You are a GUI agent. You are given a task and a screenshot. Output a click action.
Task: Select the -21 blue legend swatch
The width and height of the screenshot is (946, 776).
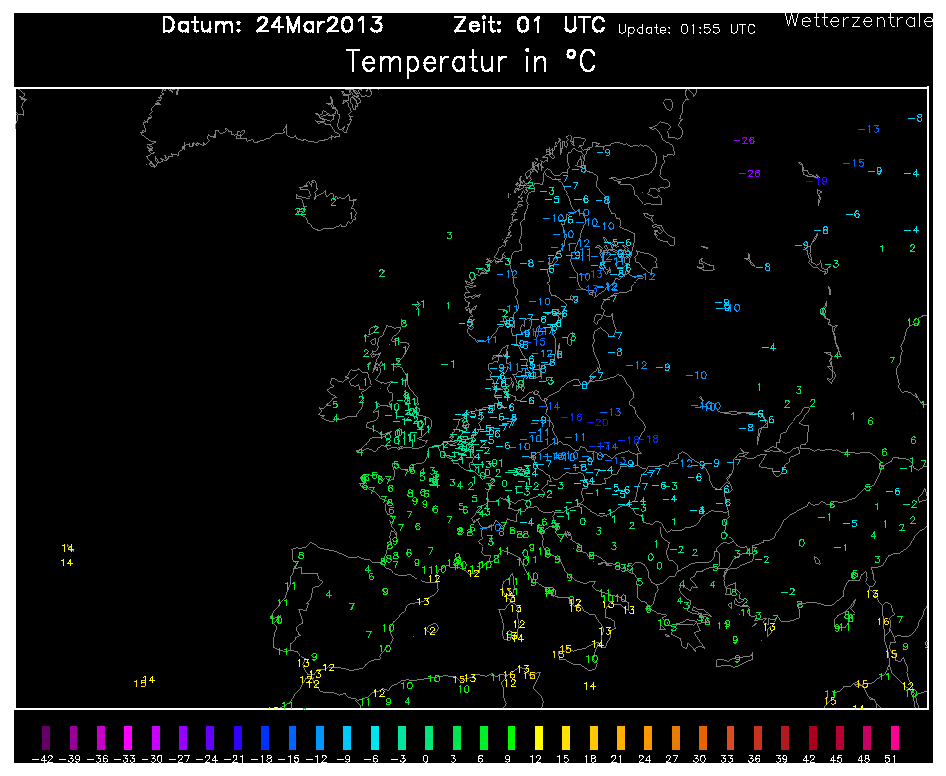pyautogui.click(x=238, y=737)
